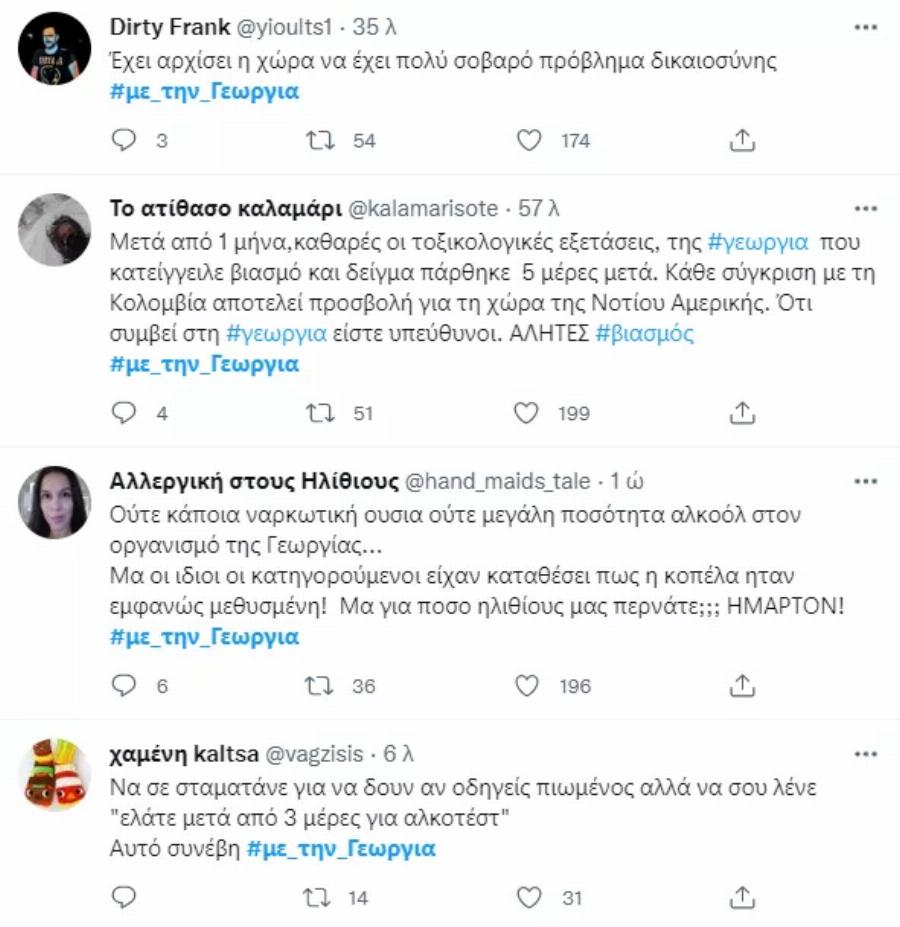Share the tweet by Αλλεργική στους Ηλίθιους
This screenshot has width=900, height=927.
coord(740,687)
